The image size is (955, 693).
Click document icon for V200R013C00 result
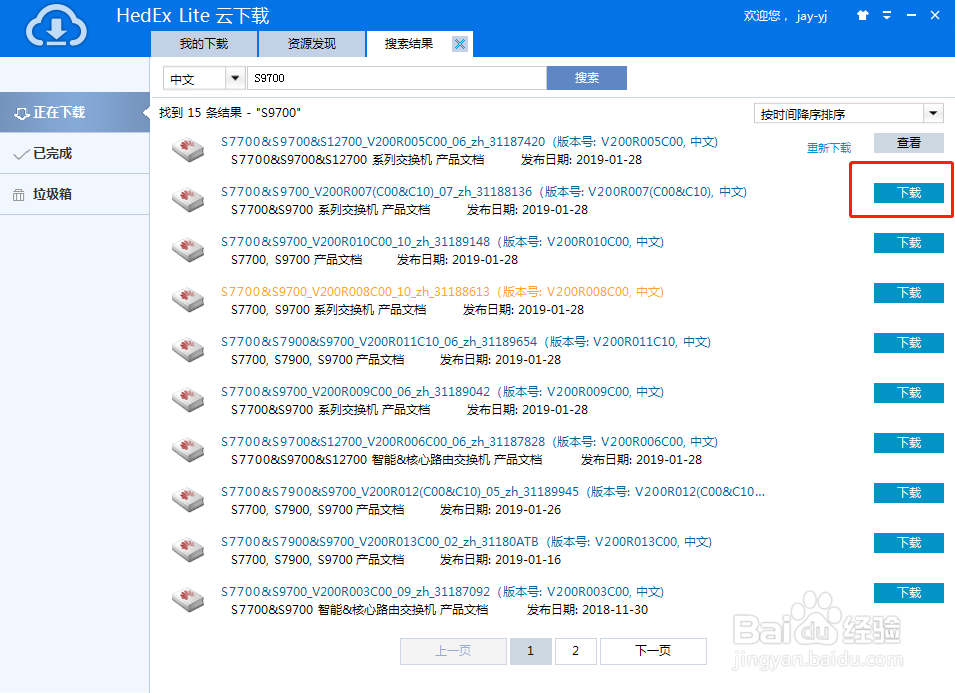188,549
